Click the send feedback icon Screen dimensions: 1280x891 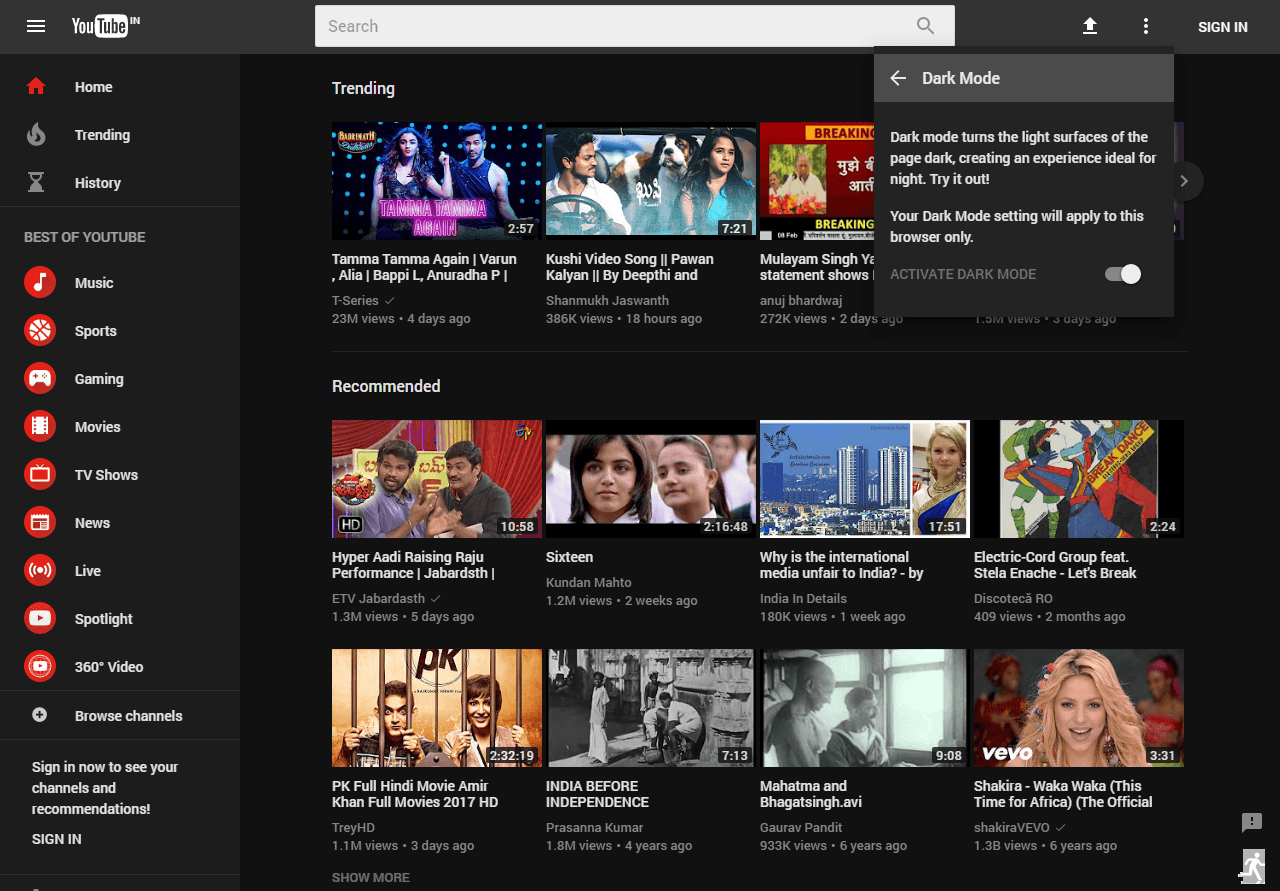coord(1251,822)
